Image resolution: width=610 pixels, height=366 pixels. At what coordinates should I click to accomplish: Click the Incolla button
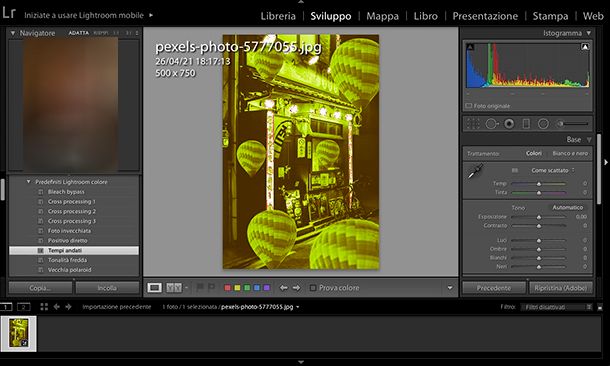(x=107, y=288)
